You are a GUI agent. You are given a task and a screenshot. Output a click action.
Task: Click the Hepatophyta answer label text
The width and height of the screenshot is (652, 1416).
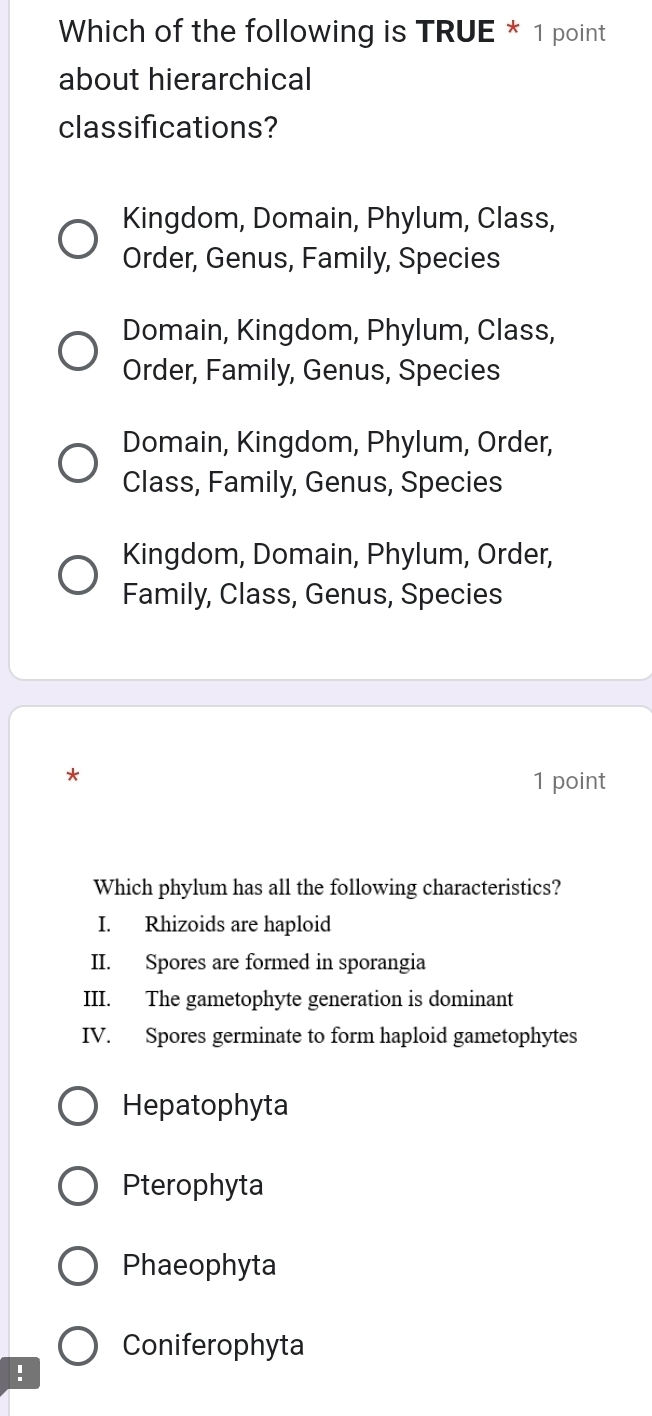click(205, 1105)
